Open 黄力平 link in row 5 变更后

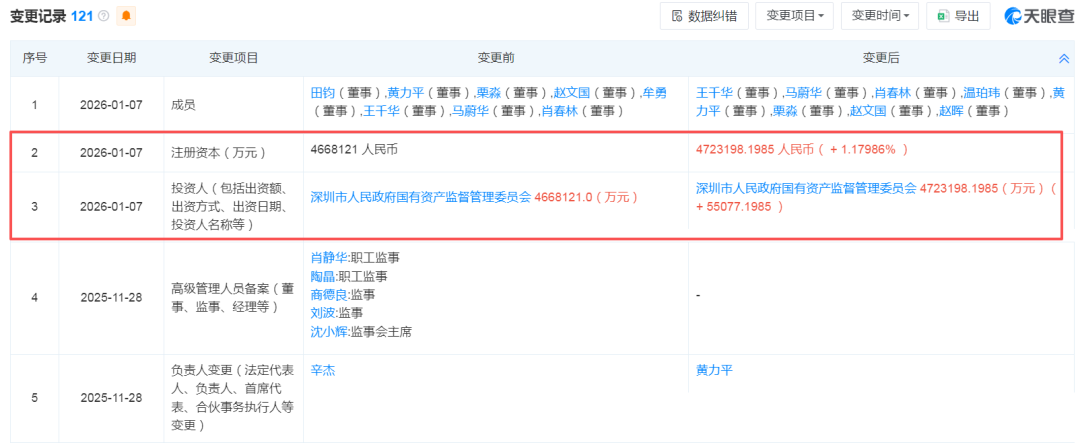(714, 371)
